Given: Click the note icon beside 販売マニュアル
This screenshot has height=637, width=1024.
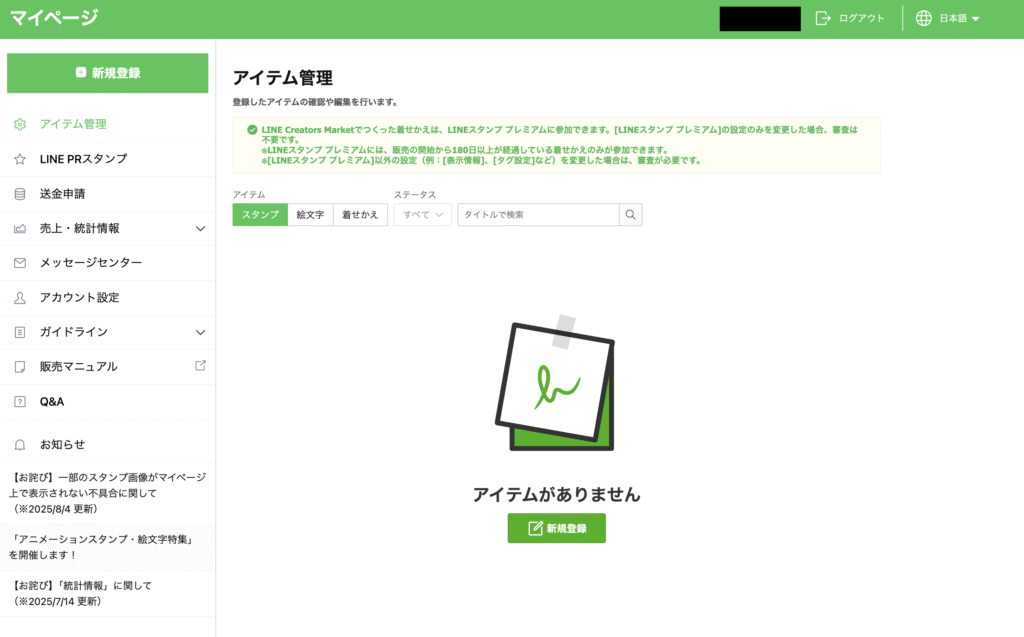Looking at the screenshot, I should [20, 367].
